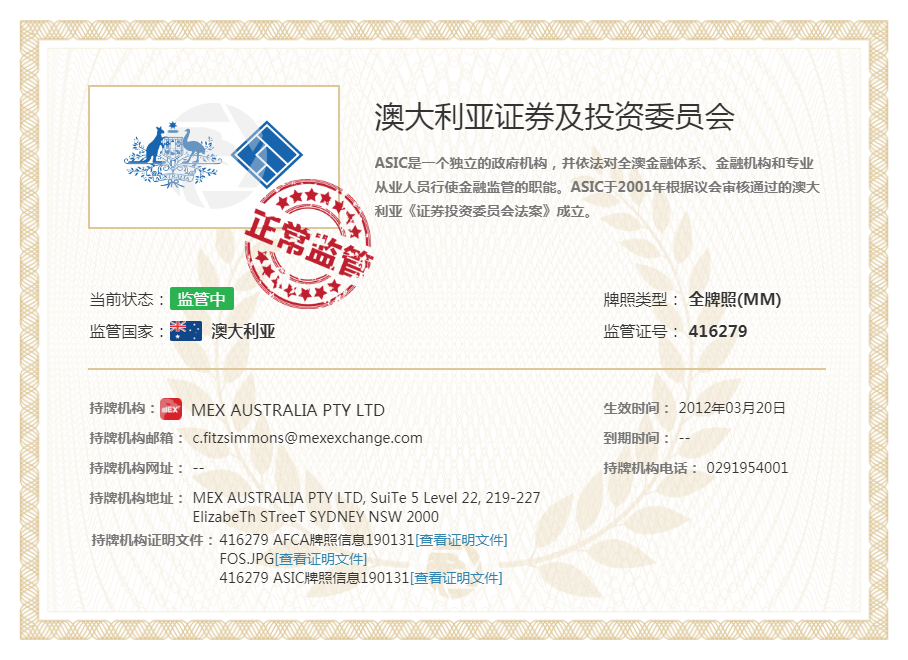
Task: Click the Australian flag icon
Action: (x=186, y=331)
